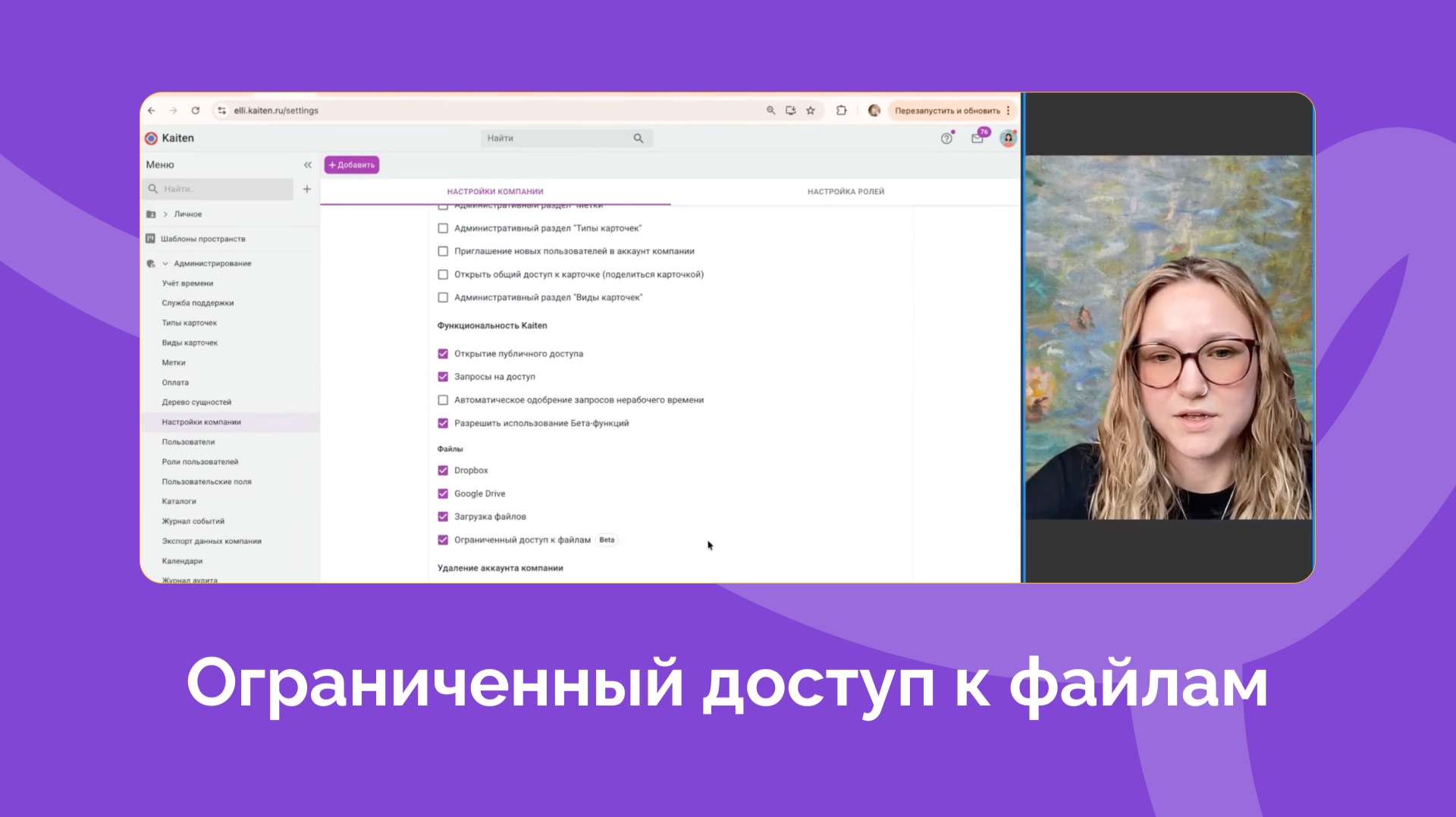Check Административный раздел "Виды карточек"

[x=443, y=298]
